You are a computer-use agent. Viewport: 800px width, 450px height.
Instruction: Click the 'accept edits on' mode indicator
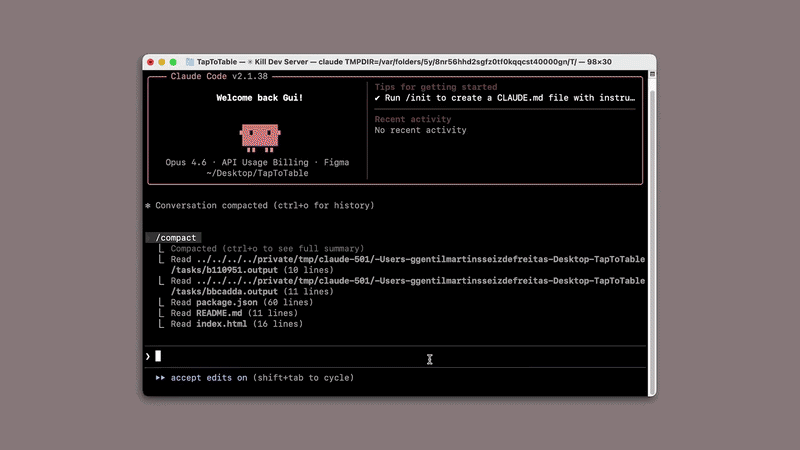click(209, 378)
